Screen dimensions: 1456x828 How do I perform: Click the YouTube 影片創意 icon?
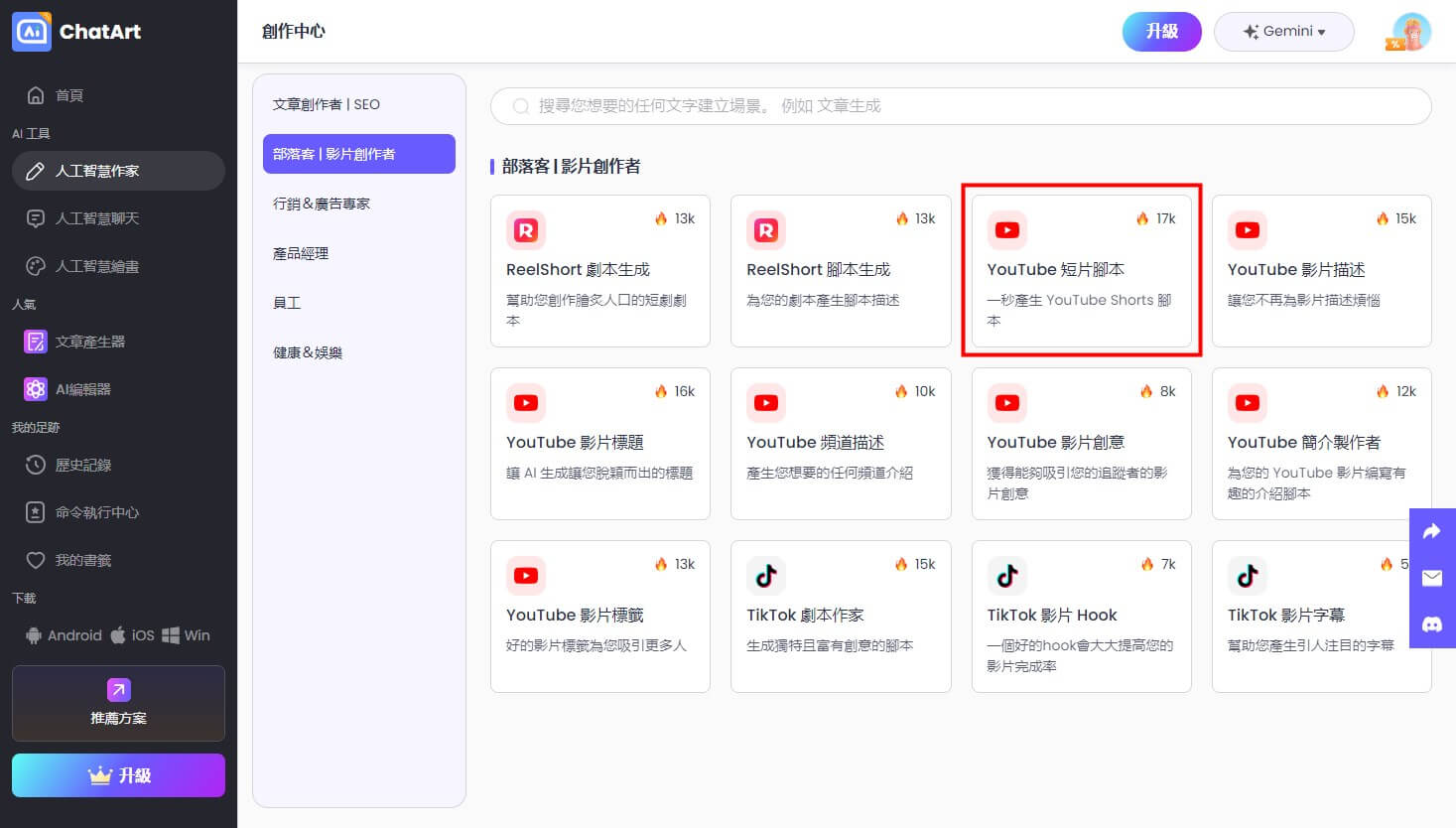tap(1007, 403)
